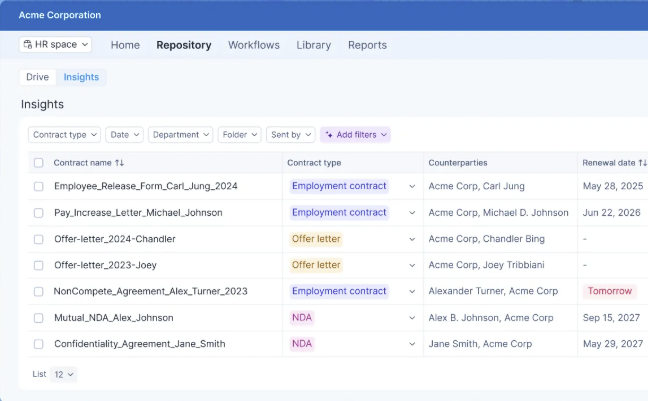Check the Offer-letter_2024-Chandler row checkbox
The width and height of the screenshot is (648, 401).
click(x=38, y=239)
